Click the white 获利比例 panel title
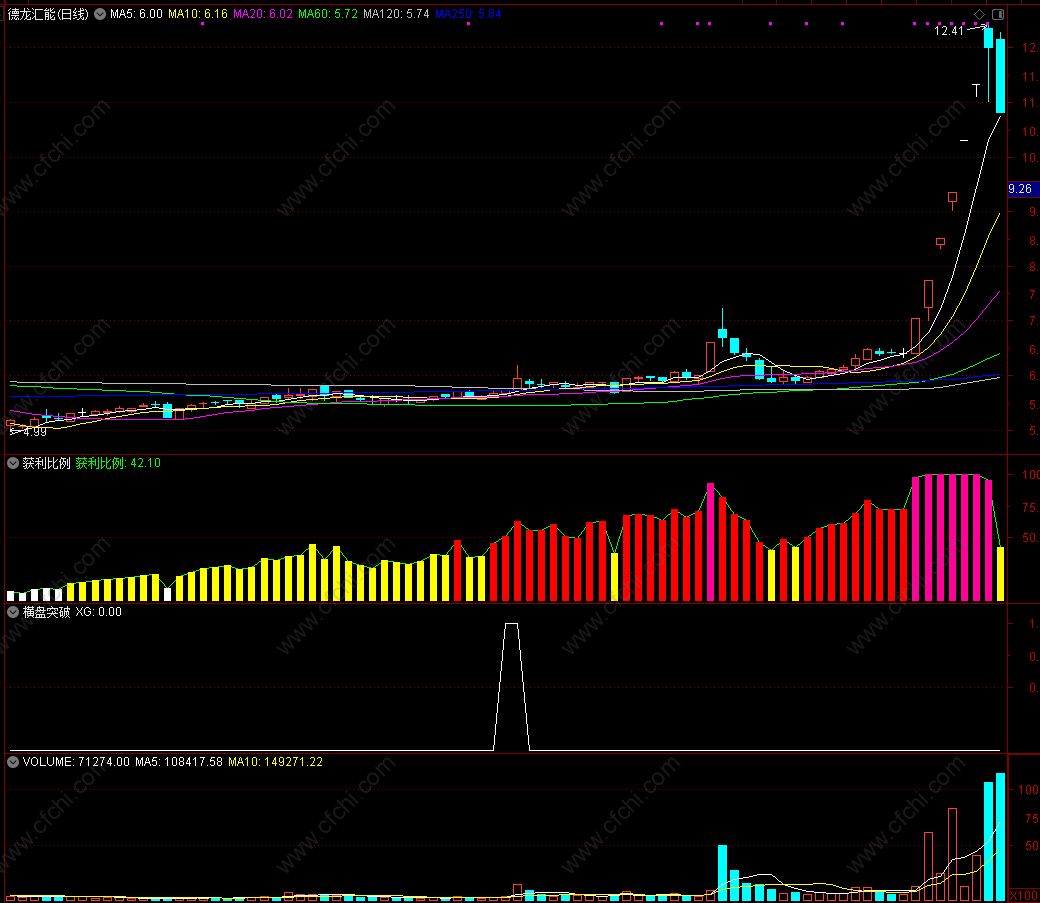 point(46,463)
